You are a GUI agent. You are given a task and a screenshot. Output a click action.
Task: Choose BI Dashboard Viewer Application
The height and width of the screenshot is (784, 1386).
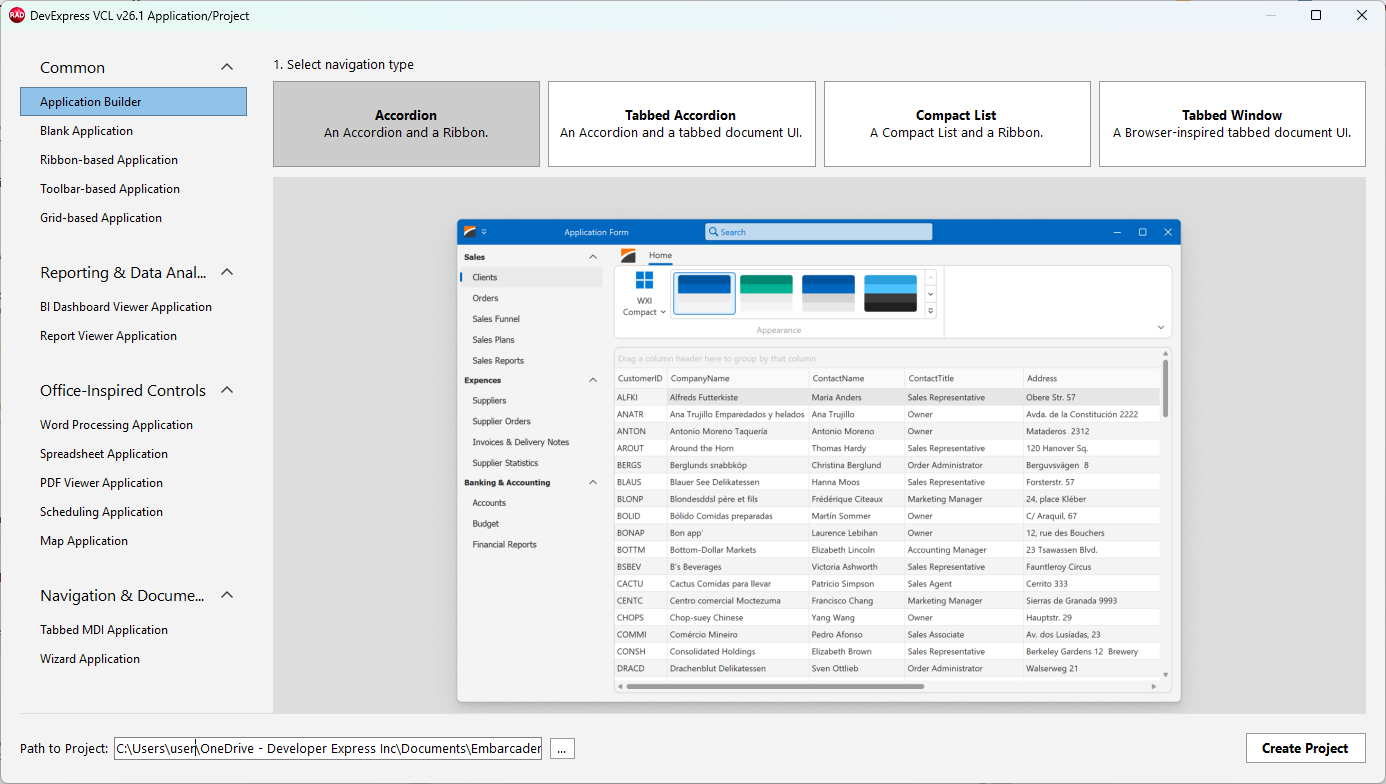(x=126, y=307)
